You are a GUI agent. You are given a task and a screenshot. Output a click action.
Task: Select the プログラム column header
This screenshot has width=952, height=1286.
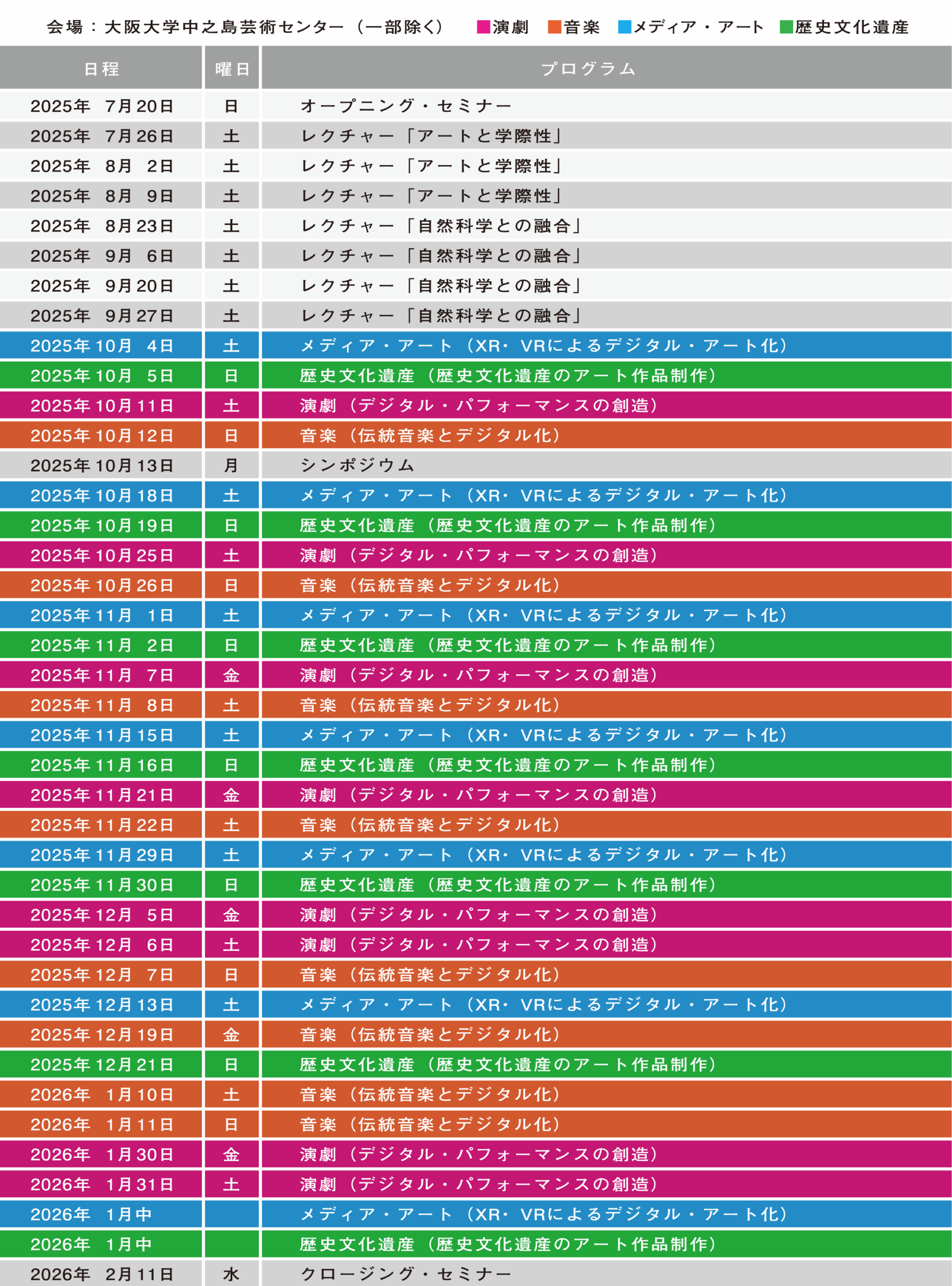pos(588,68)
